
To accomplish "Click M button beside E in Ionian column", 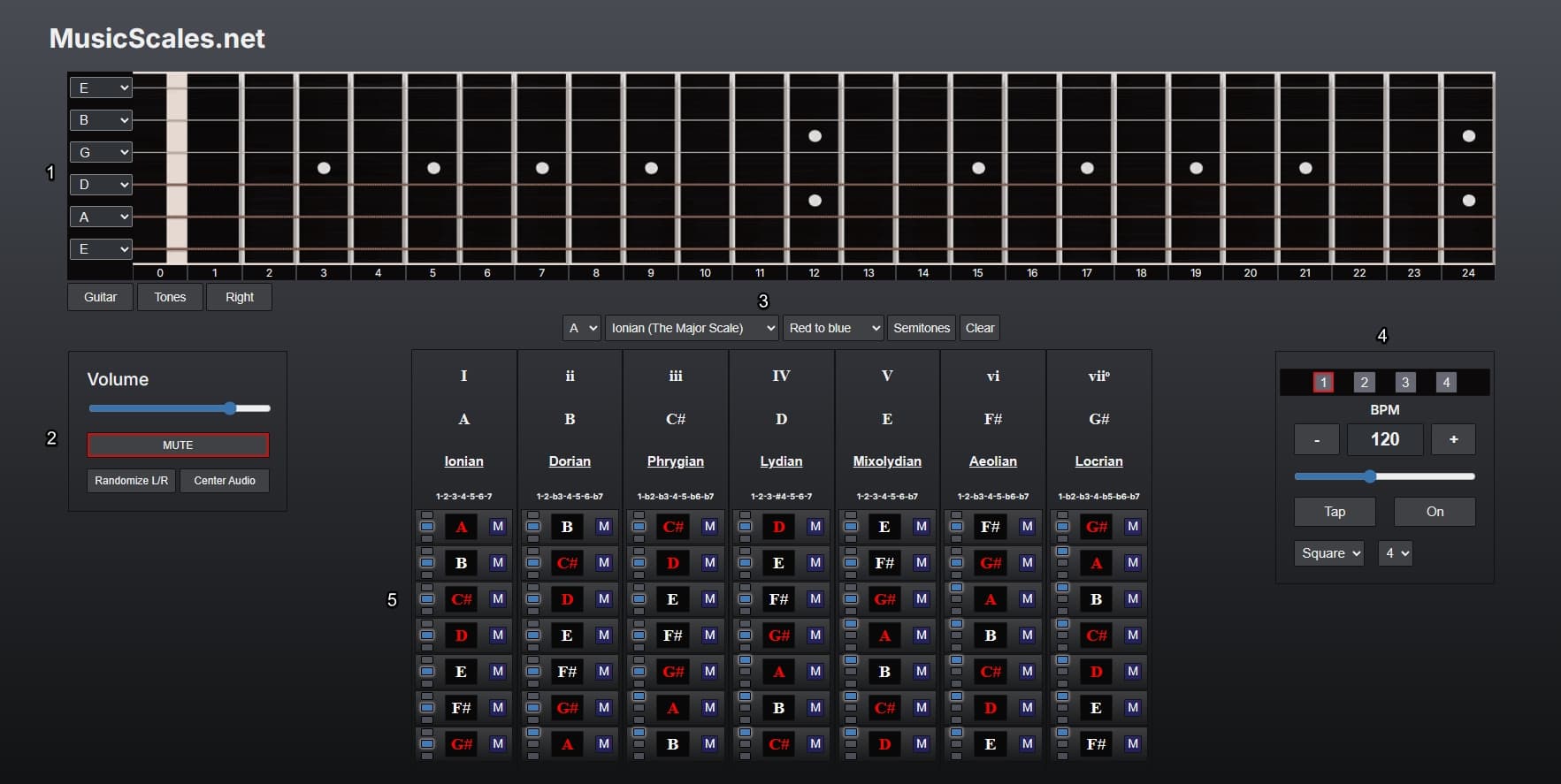I will (498, 672).
